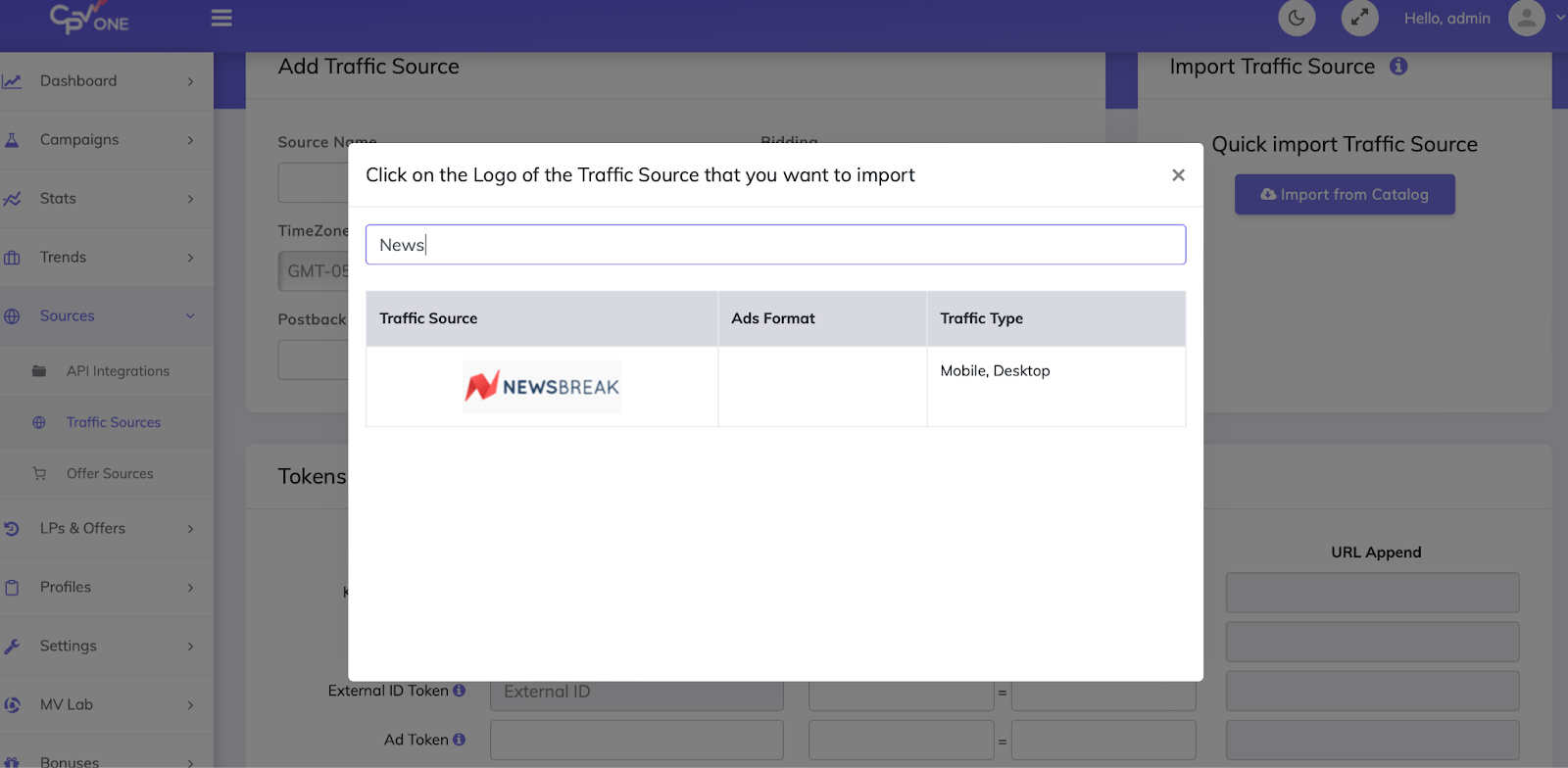1568x768 pixels.
Task: Expand the Trends menu chevron
Action: coord(190,258)
